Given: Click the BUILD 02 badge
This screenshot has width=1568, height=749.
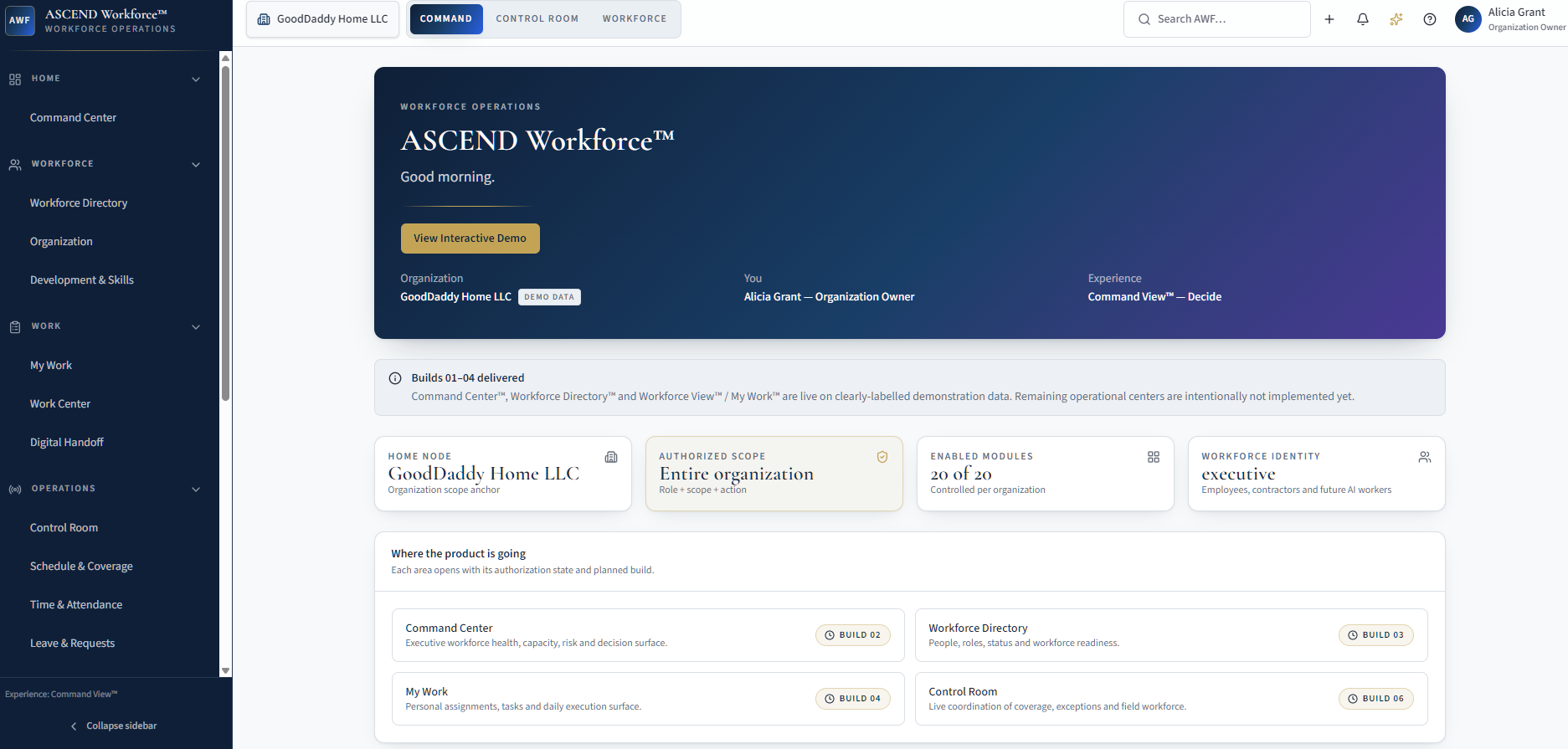Looking at the screenshot, I should click(853, 635).
